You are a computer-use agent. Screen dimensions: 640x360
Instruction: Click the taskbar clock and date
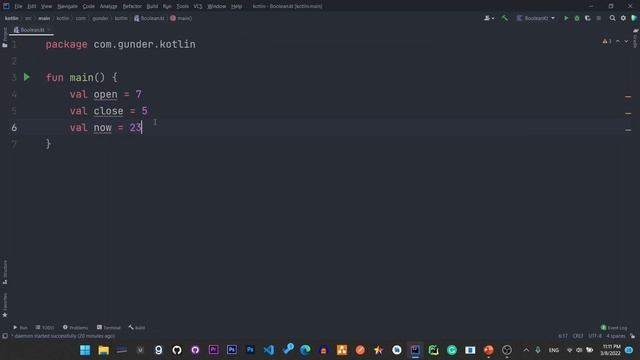[611, 350]
